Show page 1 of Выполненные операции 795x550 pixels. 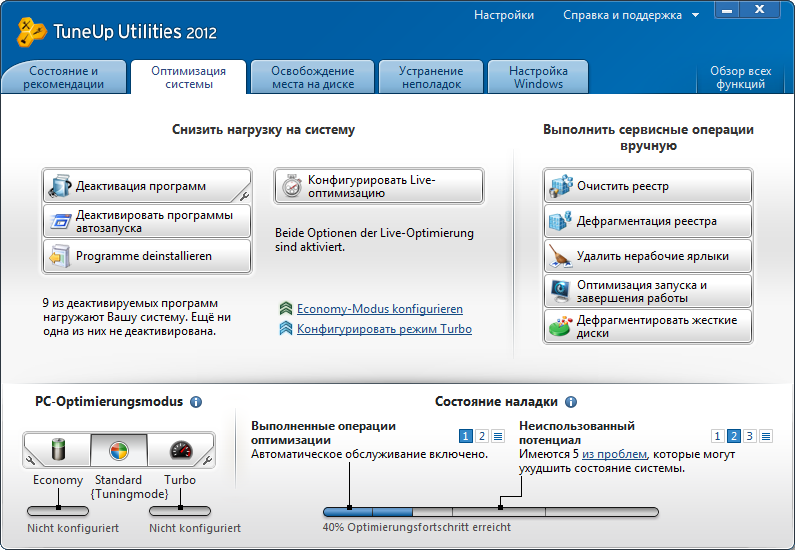point(465,436)
